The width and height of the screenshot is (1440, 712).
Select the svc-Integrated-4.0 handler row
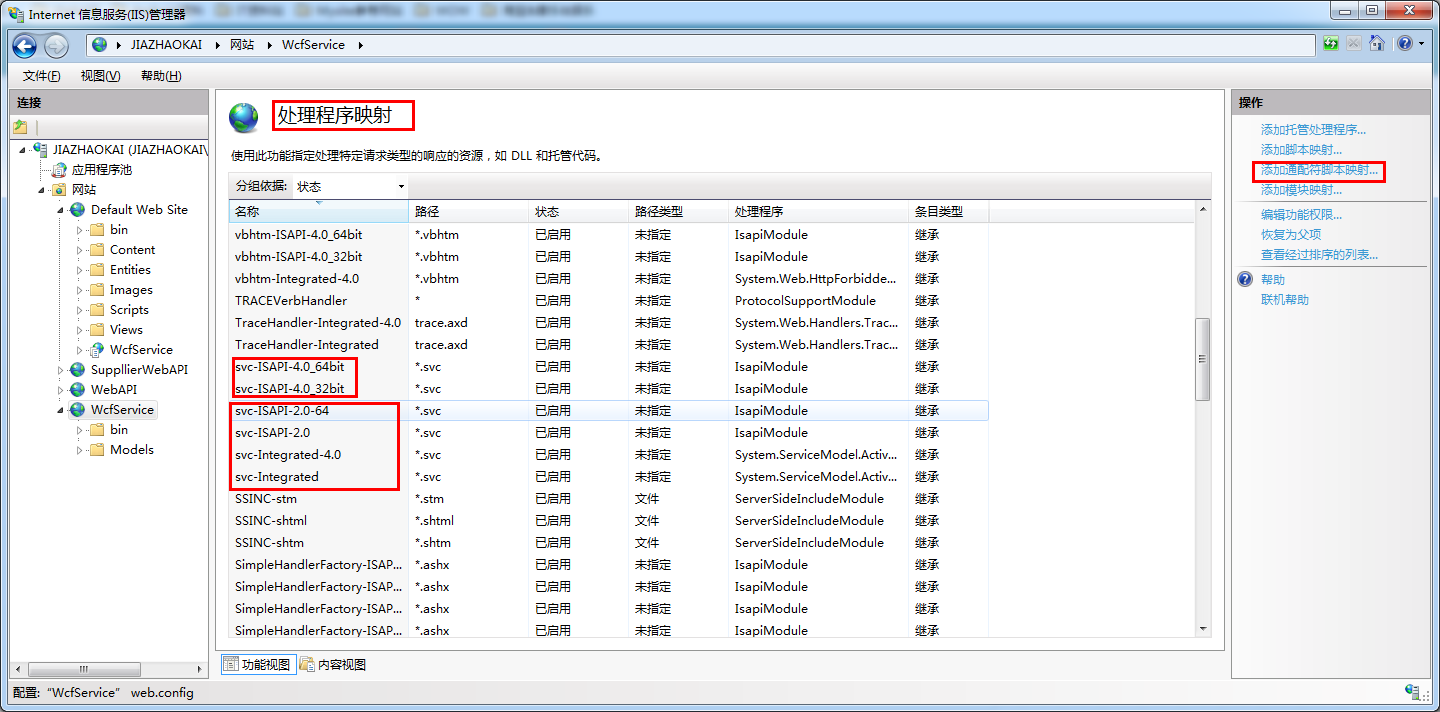288,455
